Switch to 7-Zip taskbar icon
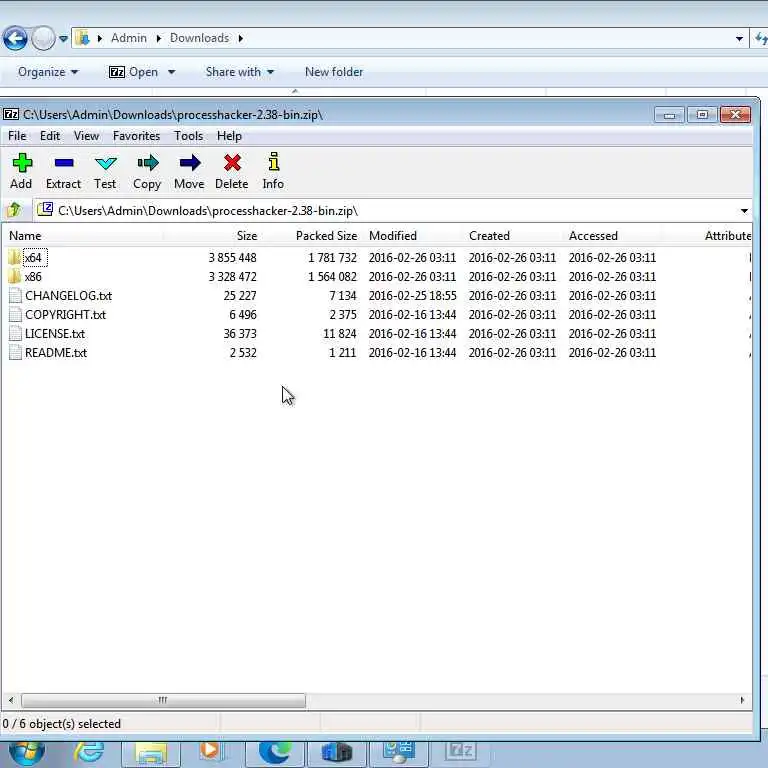 (460, 752)
